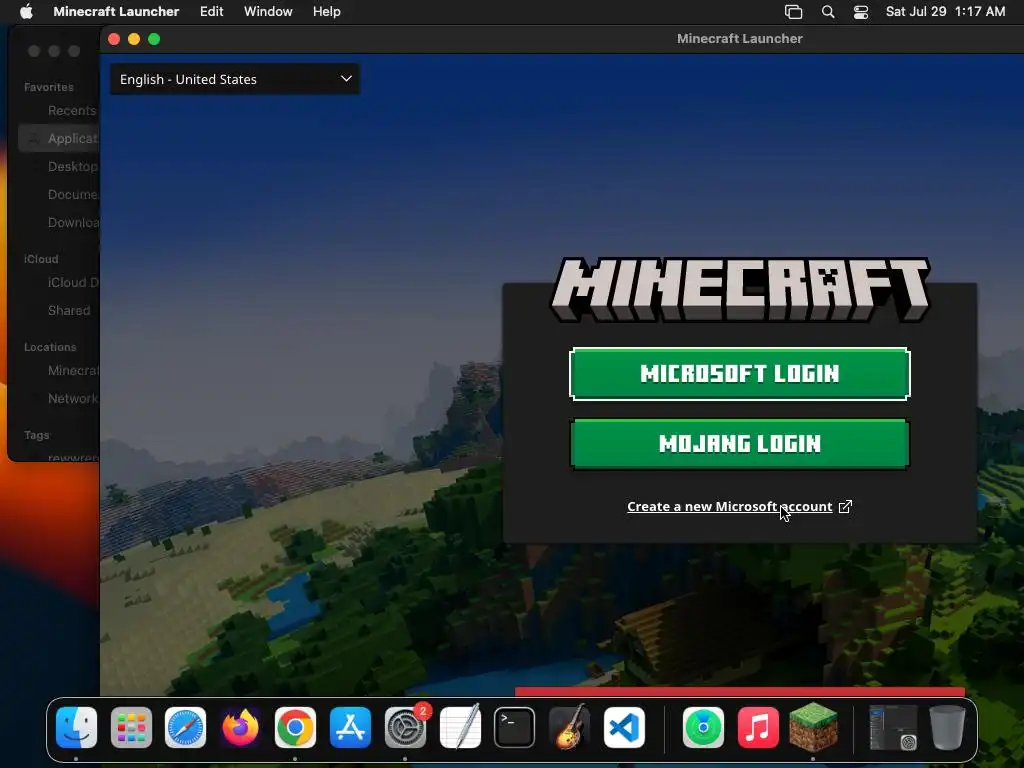1024x768 pixels.
Task: Open TextEdit from the dock
Action: (x=460, y=728)
